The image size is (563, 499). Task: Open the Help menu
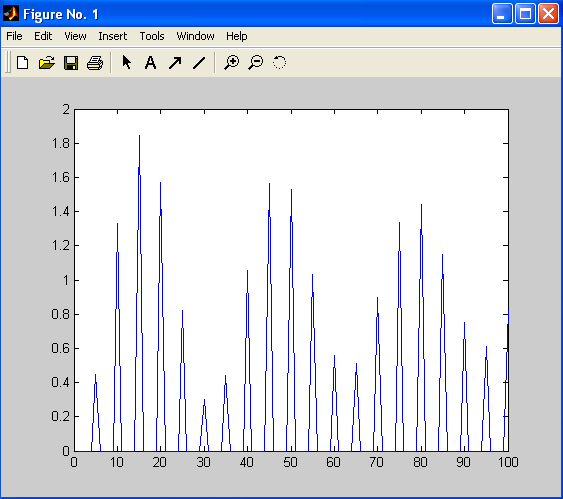(237, 36)
